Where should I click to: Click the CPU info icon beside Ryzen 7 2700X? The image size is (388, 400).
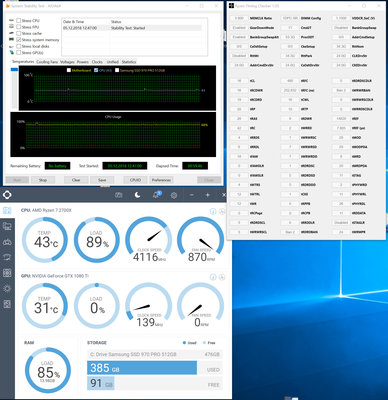coord(213,211)
